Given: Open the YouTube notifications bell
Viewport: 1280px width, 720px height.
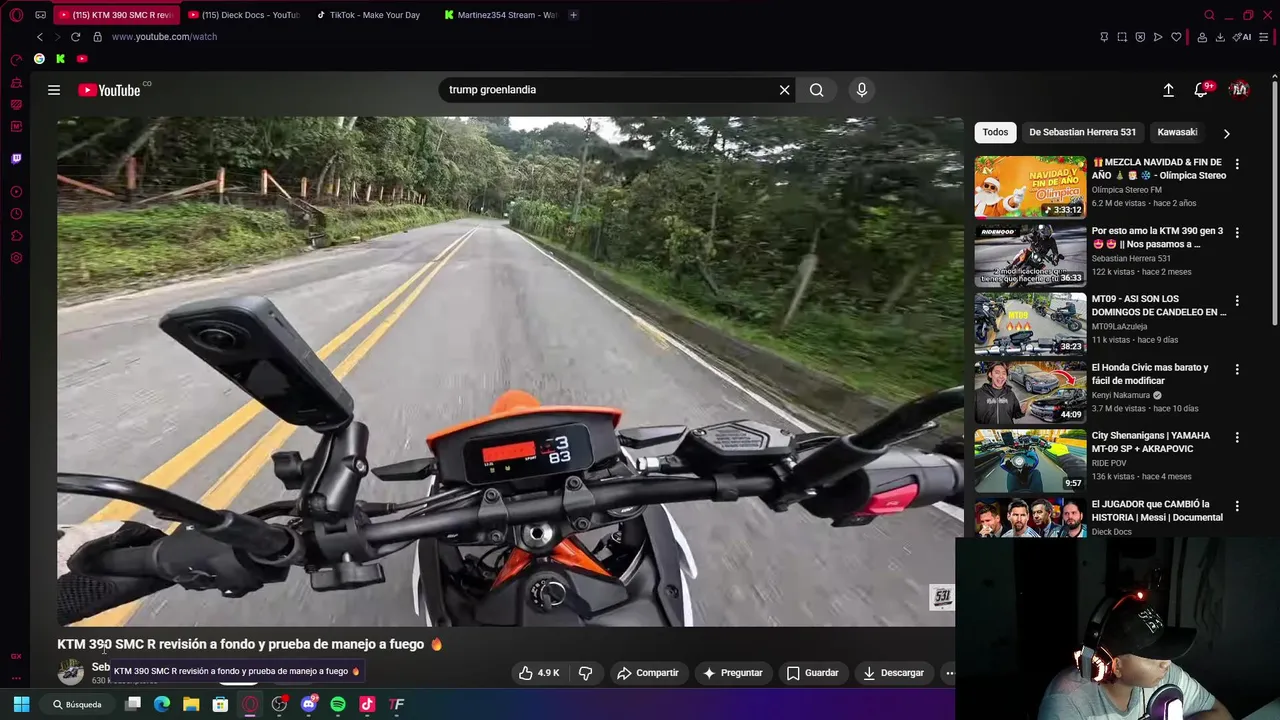Looking at the screenshot, I should (x=1201, y=90).
